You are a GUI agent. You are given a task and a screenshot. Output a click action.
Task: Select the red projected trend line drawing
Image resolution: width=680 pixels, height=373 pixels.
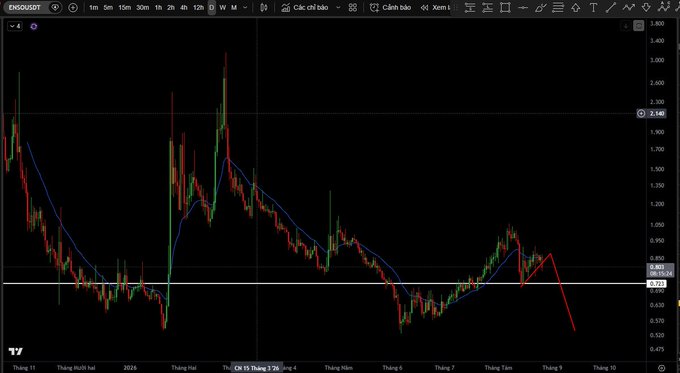pyautogui.click(x=563, y=292)
